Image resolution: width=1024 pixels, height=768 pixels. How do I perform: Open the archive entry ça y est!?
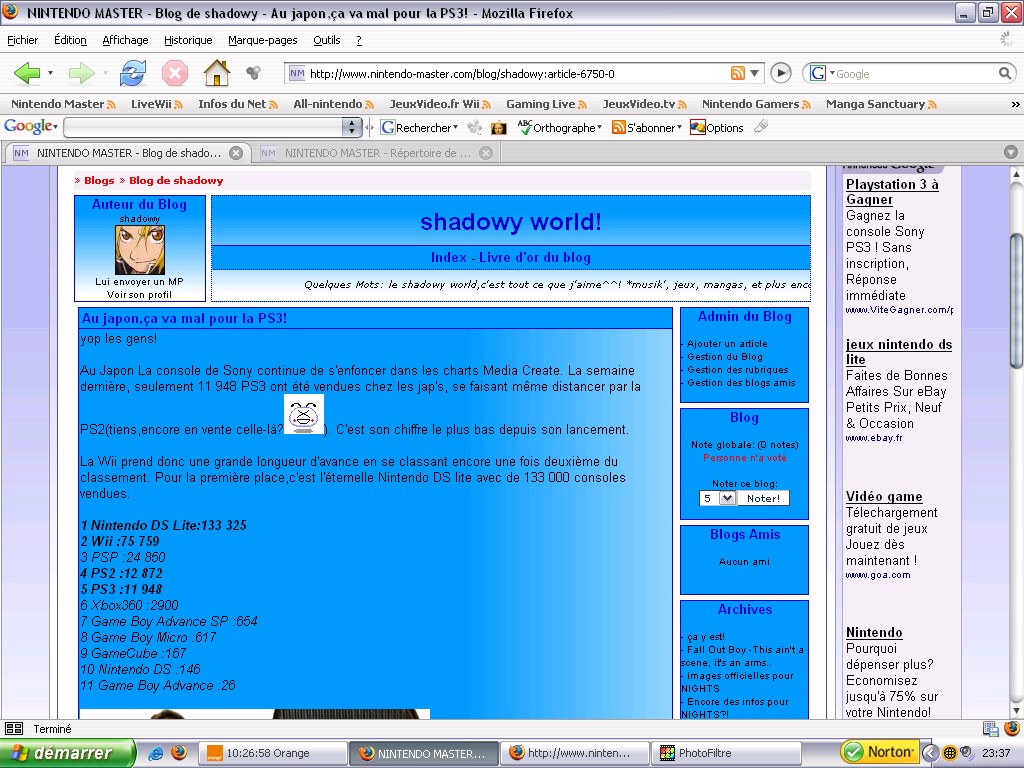click(705, 636)
